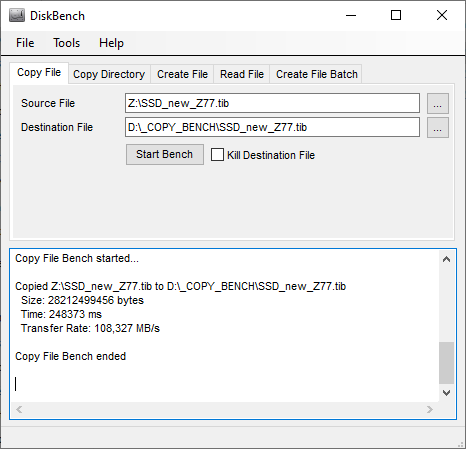Browse for Destination File with ... button
Viewport: 466px width, 449px height.
[438, 127]
